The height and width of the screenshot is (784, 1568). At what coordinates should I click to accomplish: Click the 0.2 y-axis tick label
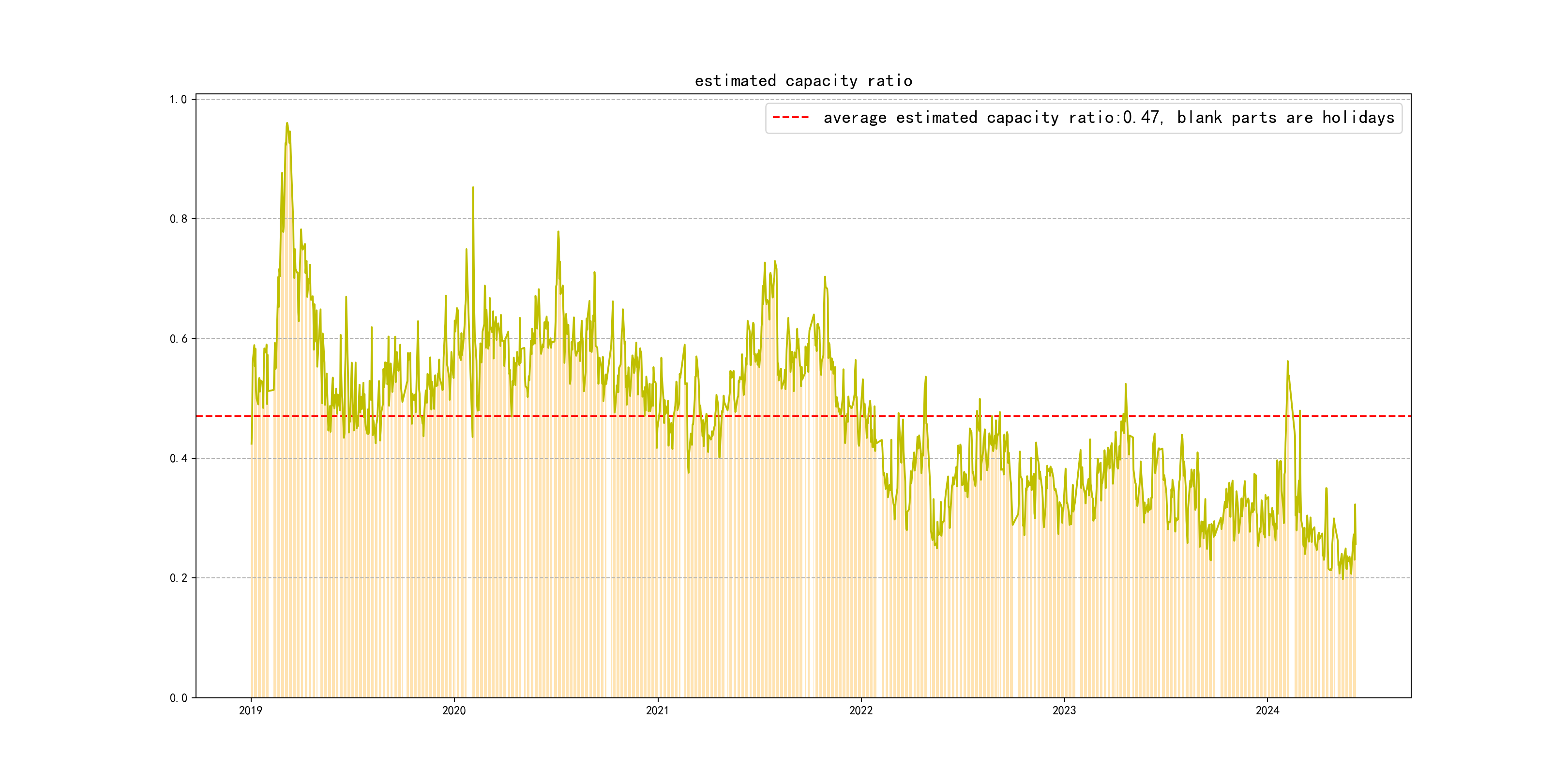coord(178,578)
